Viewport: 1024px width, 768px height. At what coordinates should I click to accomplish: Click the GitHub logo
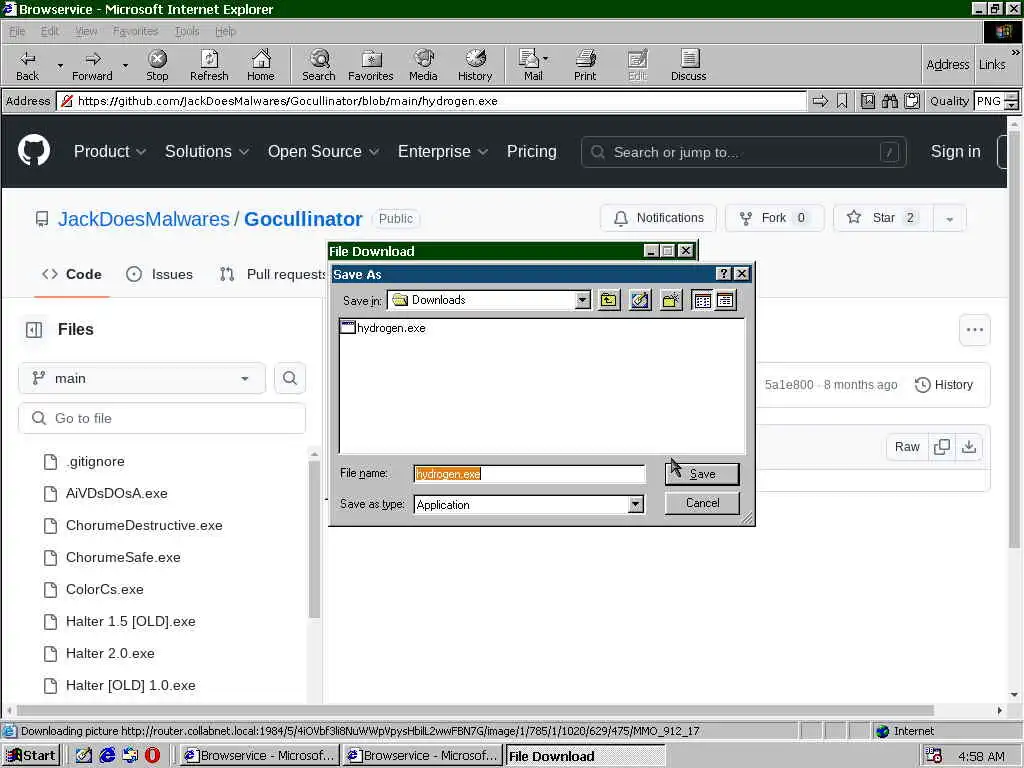(34, 151)
